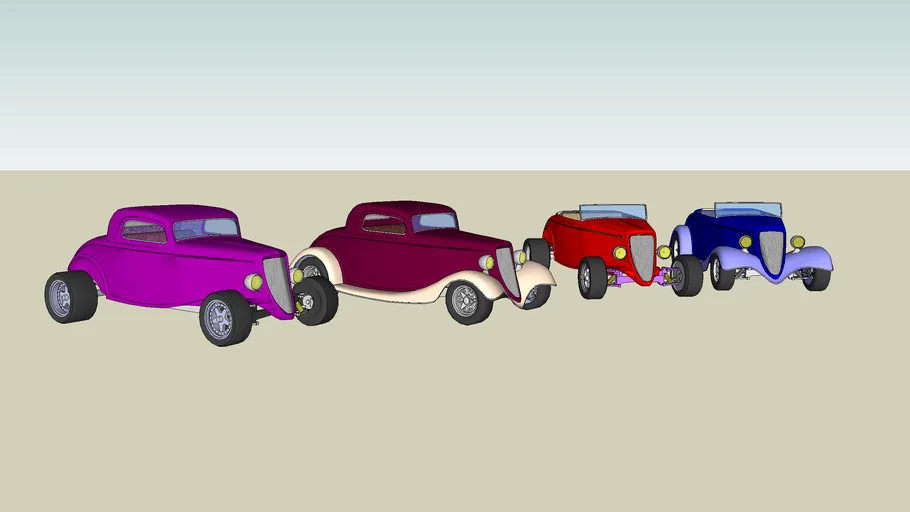Click the blue roadster's front grille
The height and width of the screenshot is (512, 910).
tap(771, 253)
